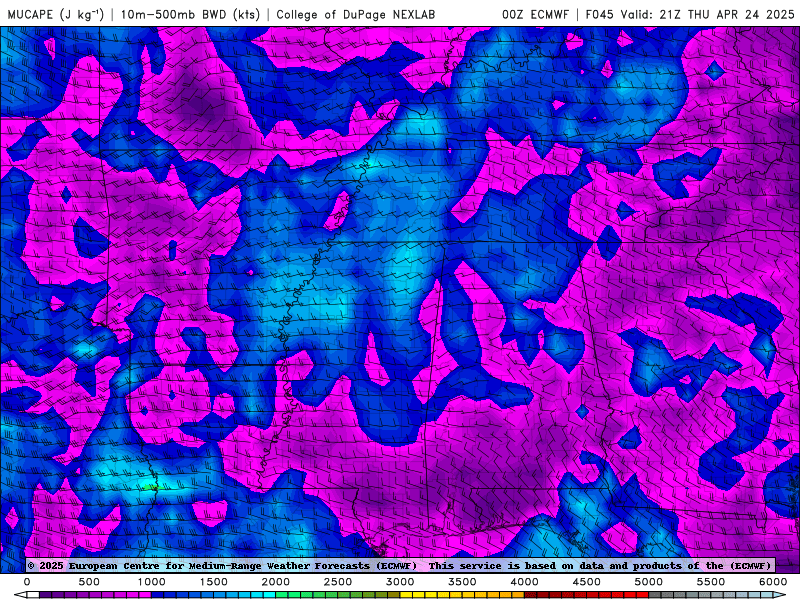Click the "4000" color scale label
This screenshot has height=600, width=800.
tap(524, 582)
